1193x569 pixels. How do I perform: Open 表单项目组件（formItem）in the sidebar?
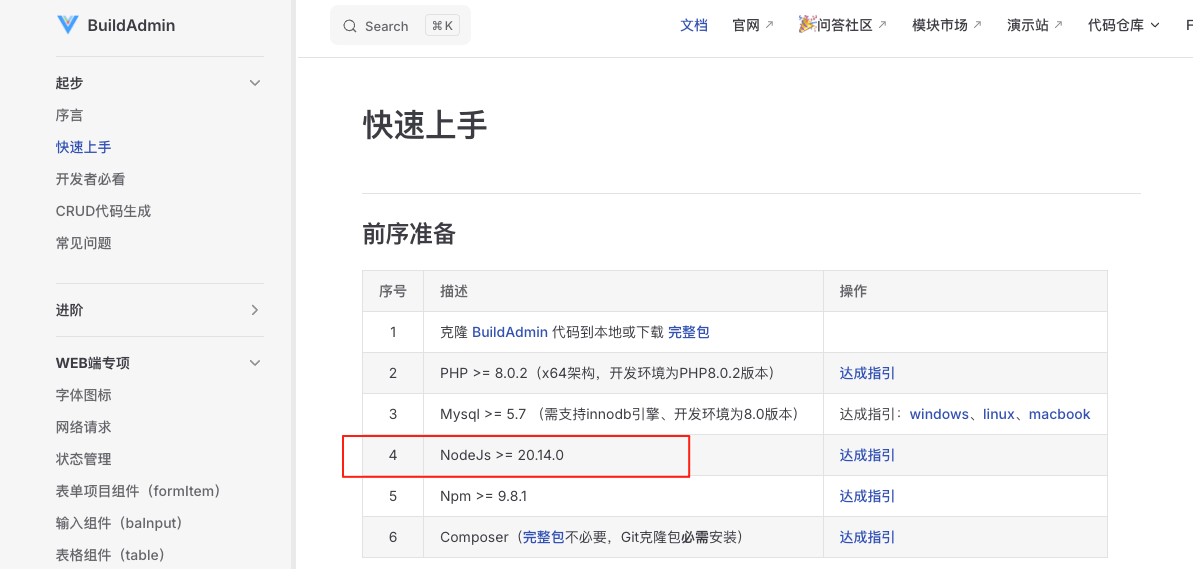(138, 491)
